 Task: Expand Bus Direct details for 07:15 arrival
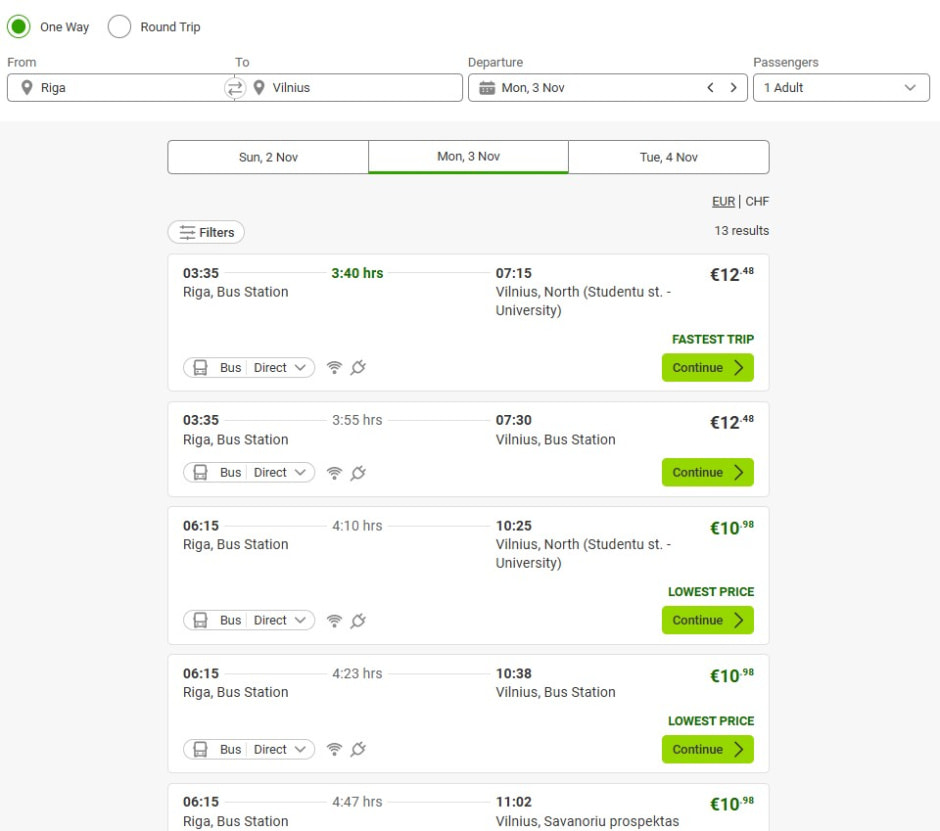pyautogui.click(x=249, y=368)
